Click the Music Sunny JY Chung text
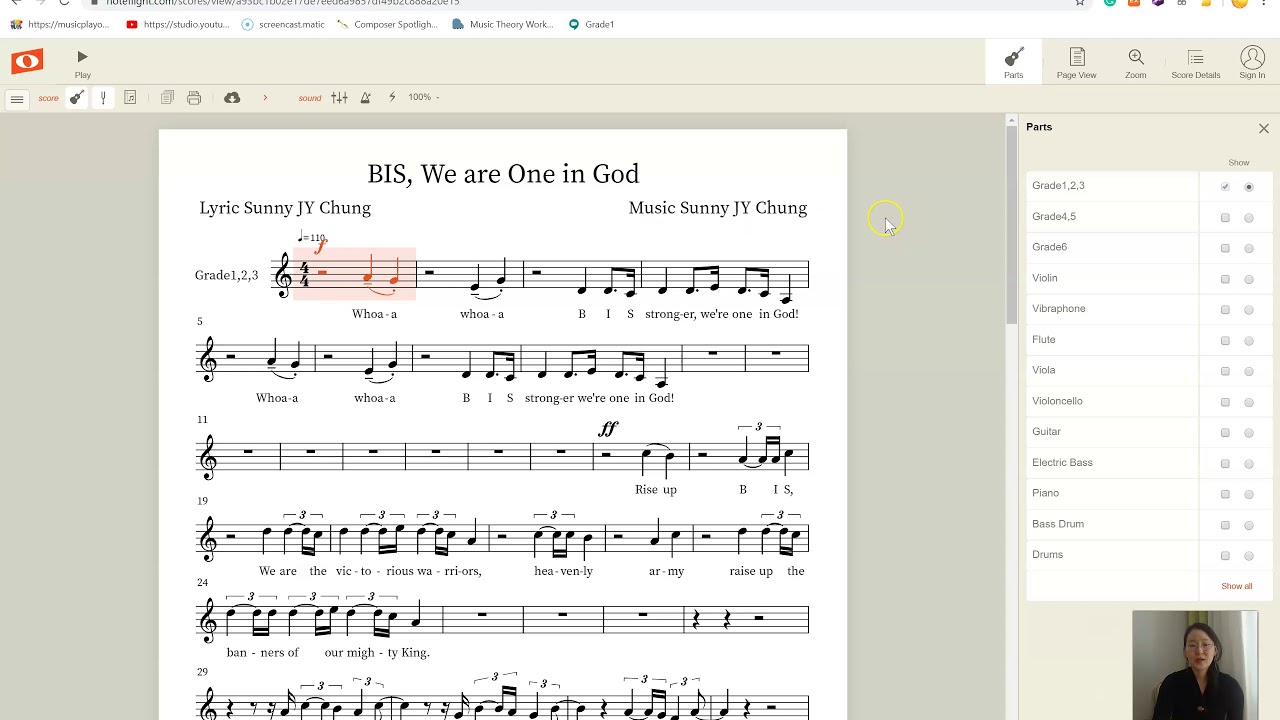The image size is (1280, 720). [717, 208]
